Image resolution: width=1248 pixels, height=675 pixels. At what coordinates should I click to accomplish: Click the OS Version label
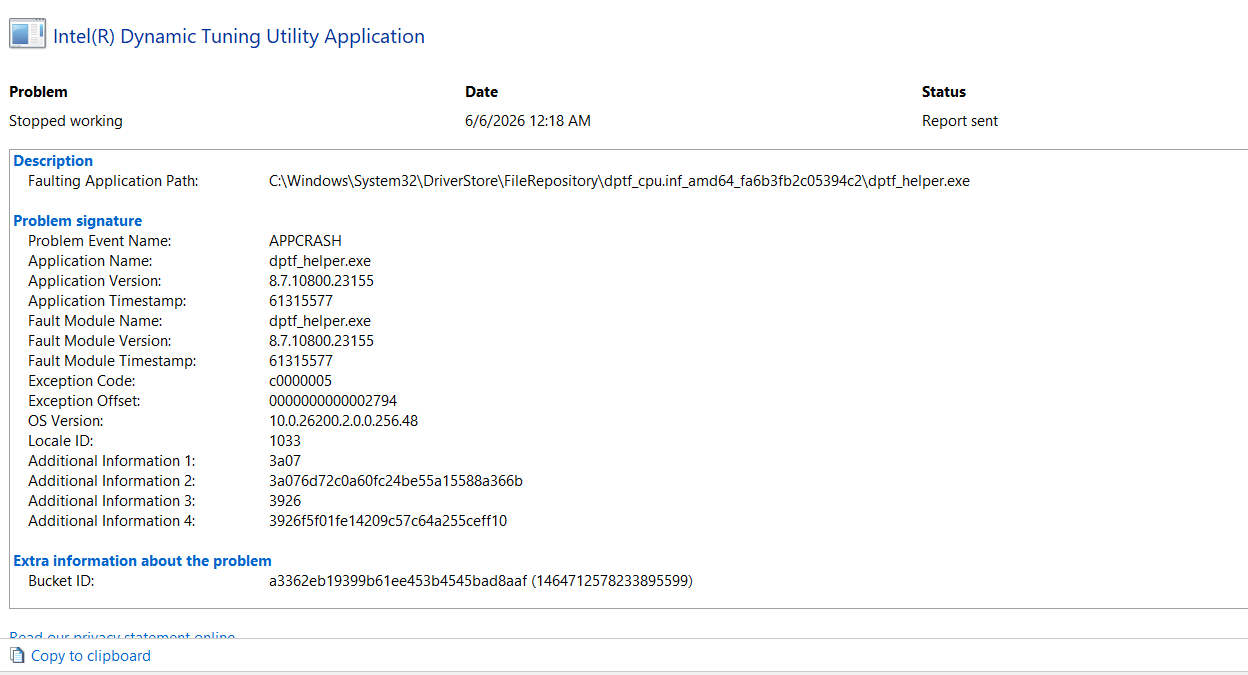point(65,421)
